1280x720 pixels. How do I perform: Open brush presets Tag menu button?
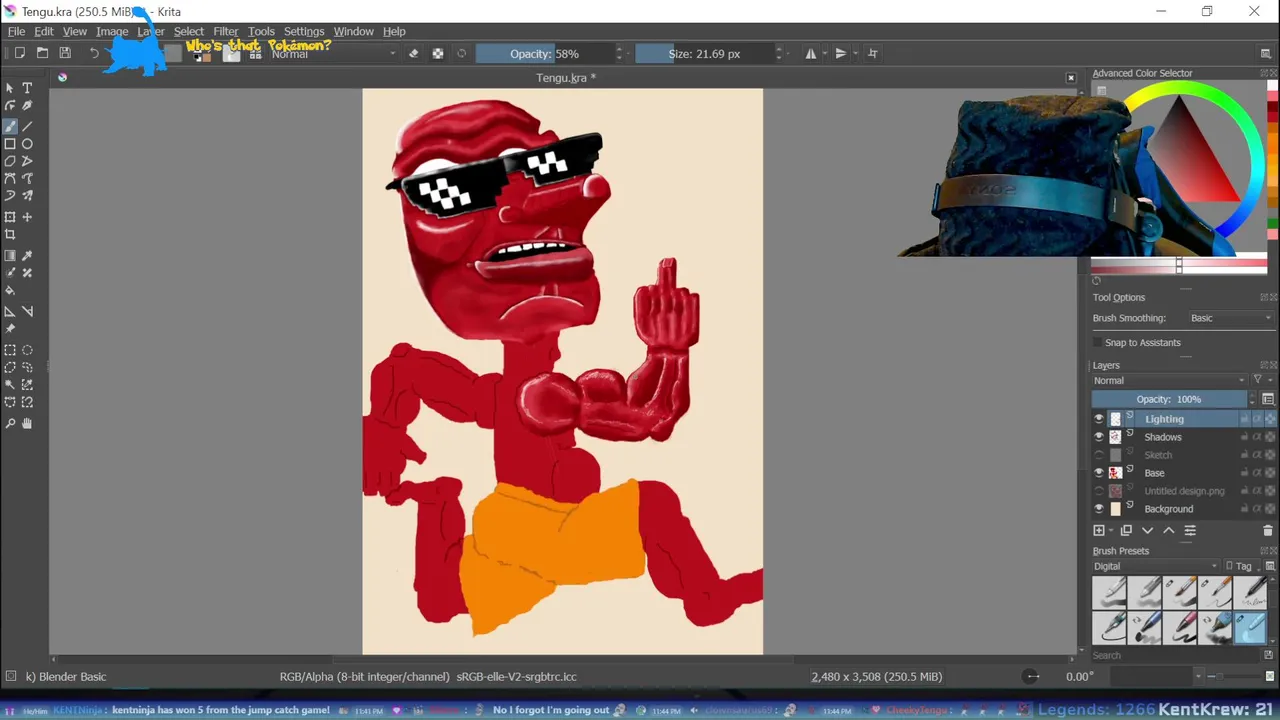pyautogui.click(x=1239, y=566)
